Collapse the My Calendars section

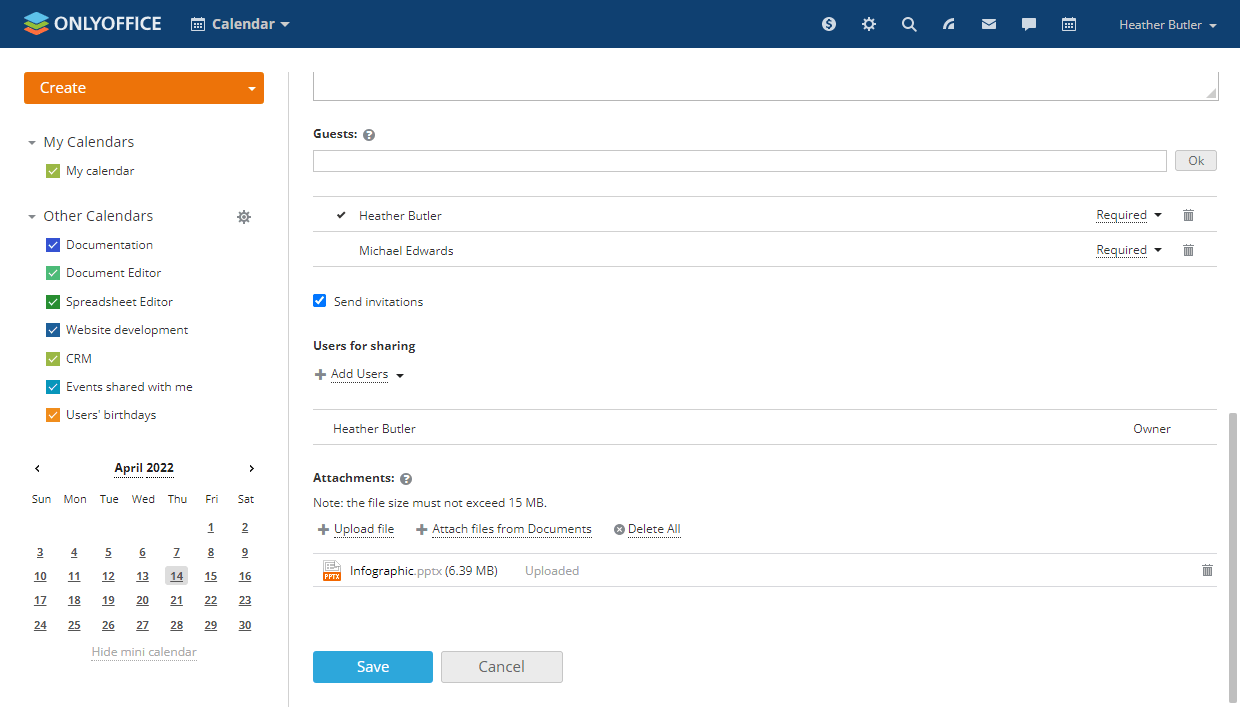tap(32, 143)
